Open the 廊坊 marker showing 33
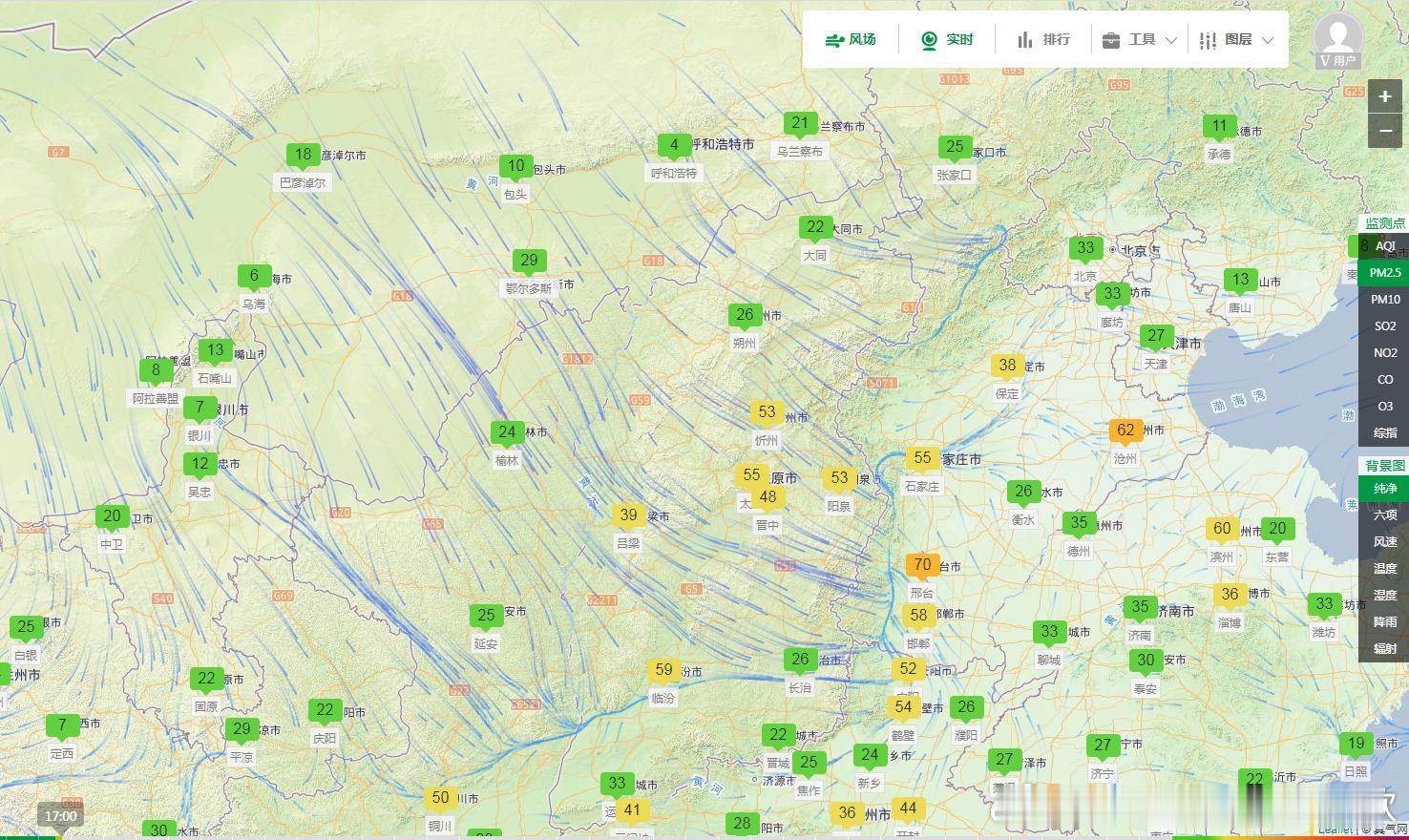This screenshot has width=1409, height=840. tap(1112, 295)
